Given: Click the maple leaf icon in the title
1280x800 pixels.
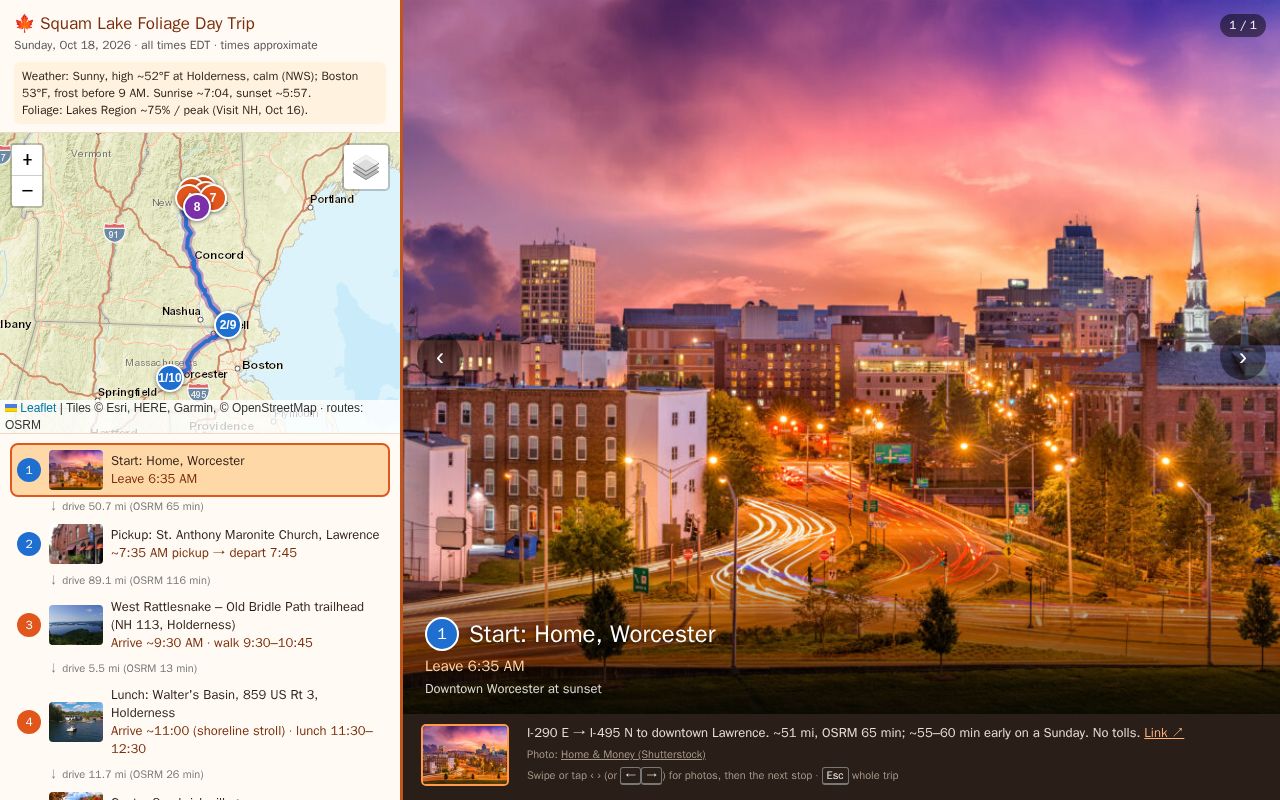Looking at the screenshot, I should click(x=24, y=23).
